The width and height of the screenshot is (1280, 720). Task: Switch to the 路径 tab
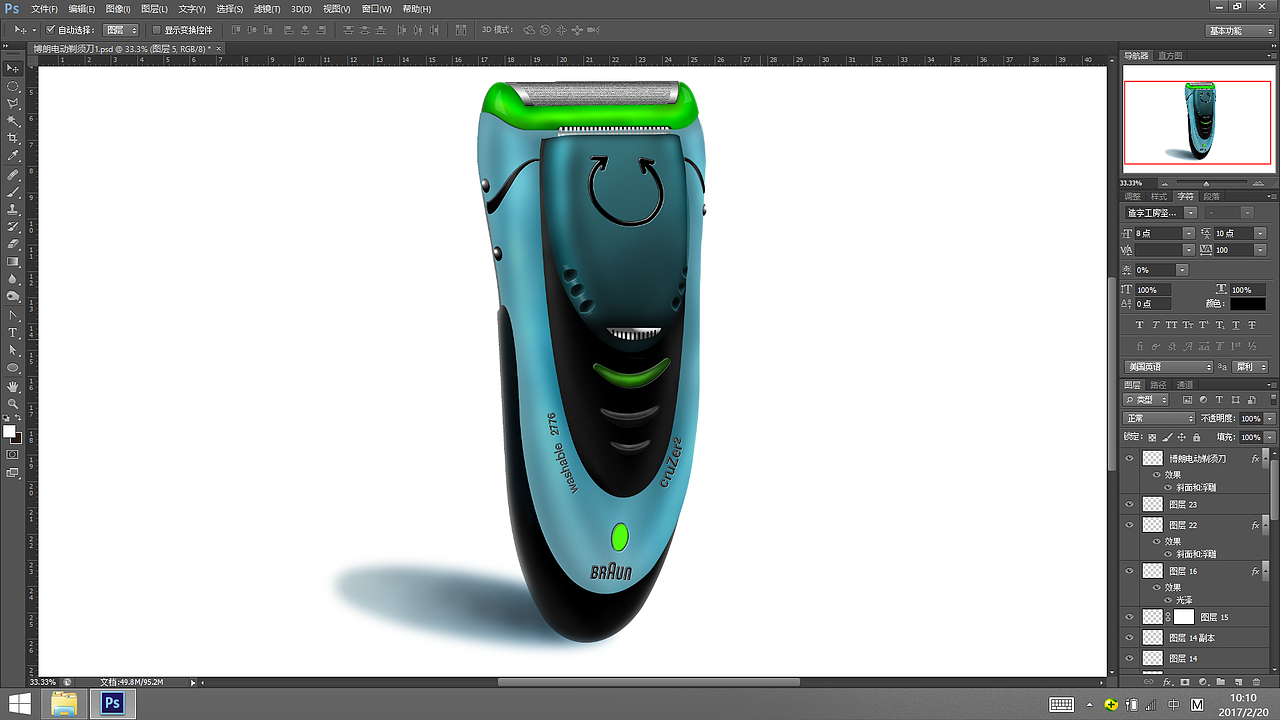[x=1158, y=385]
